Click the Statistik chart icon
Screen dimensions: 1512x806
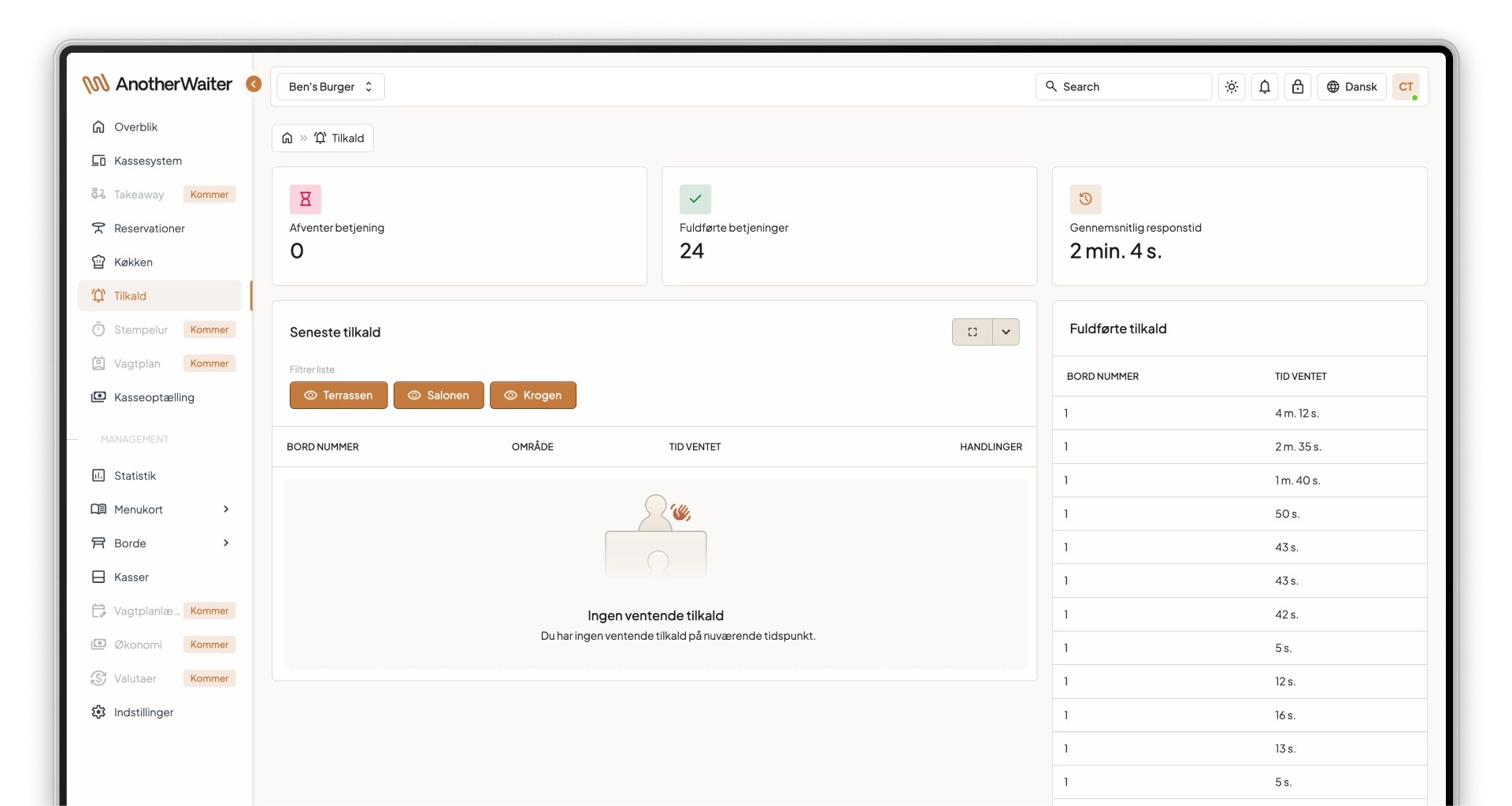pyautogui.click(x=98, y=476)
